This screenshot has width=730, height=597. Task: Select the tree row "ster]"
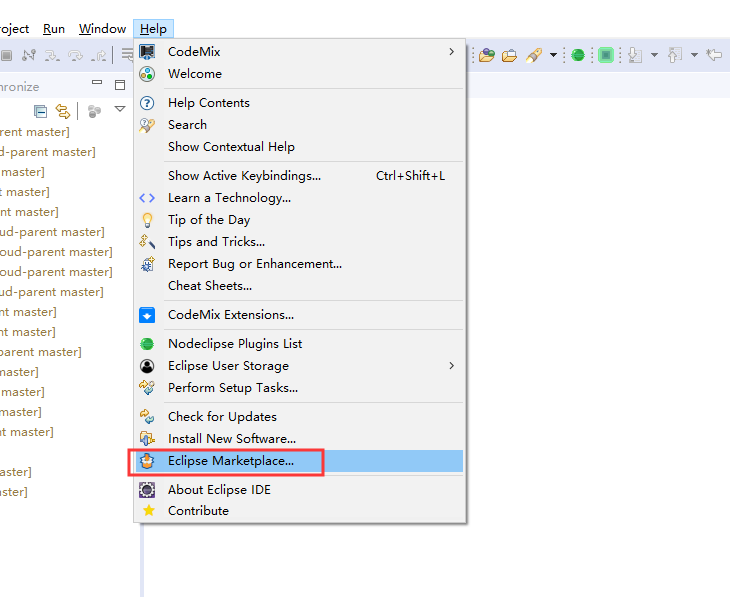click(x=14, y=492)
